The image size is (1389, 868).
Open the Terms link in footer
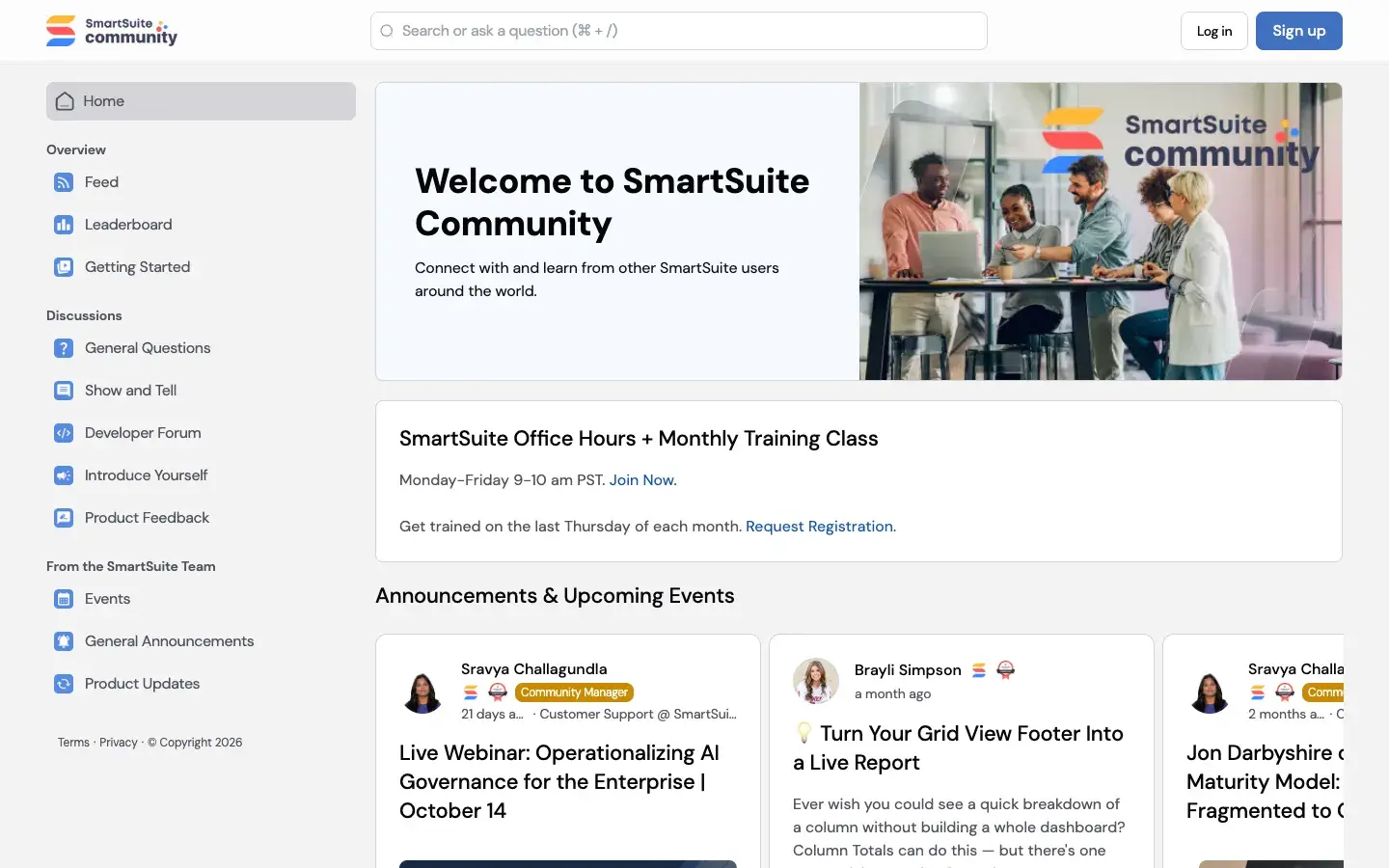(x=73, y=743)
